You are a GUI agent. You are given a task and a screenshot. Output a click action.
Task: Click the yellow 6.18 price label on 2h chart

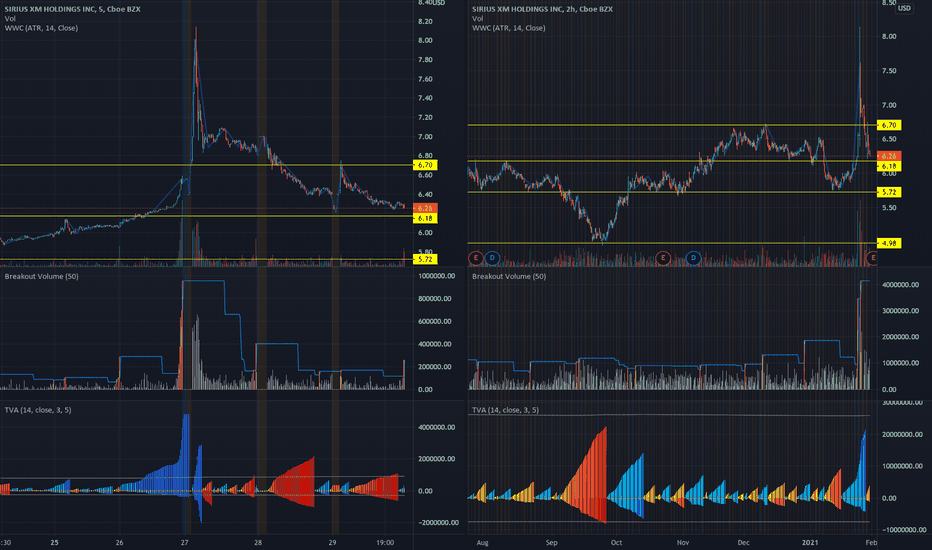(x=889, y=166)
